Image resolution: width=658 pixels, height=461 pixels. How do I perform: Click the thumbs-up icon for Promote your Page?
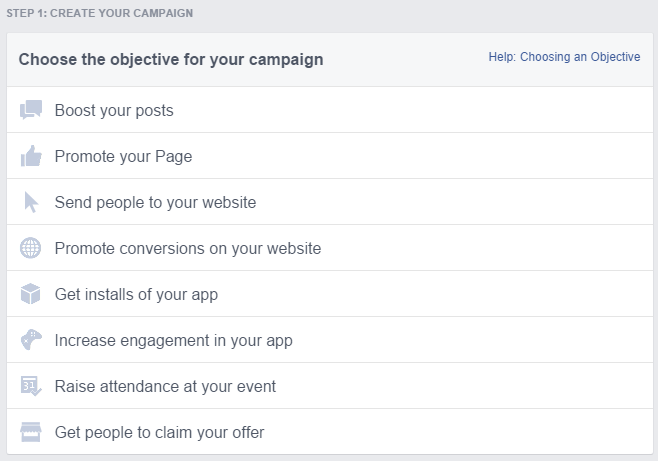point(31,156)
